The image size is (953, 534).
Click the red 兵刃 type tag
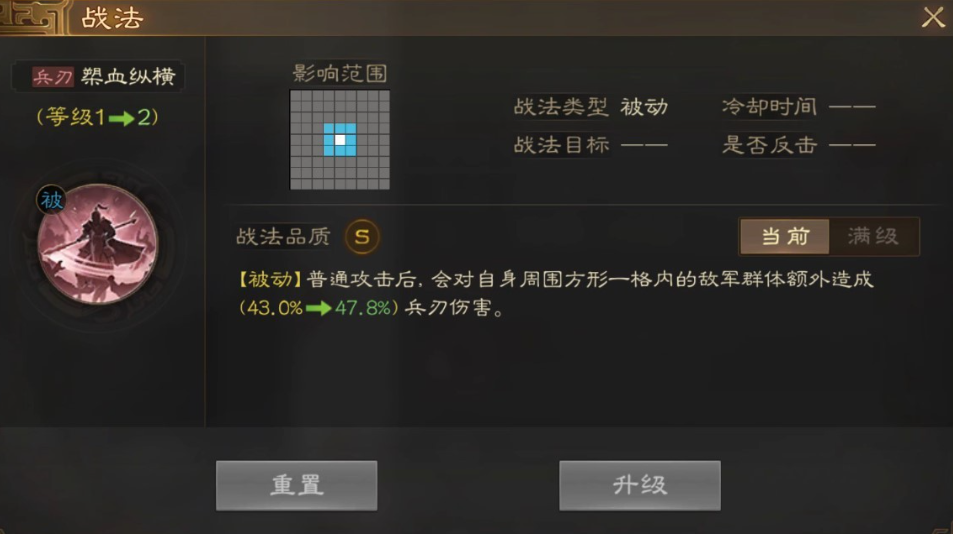tap(53, 77)
